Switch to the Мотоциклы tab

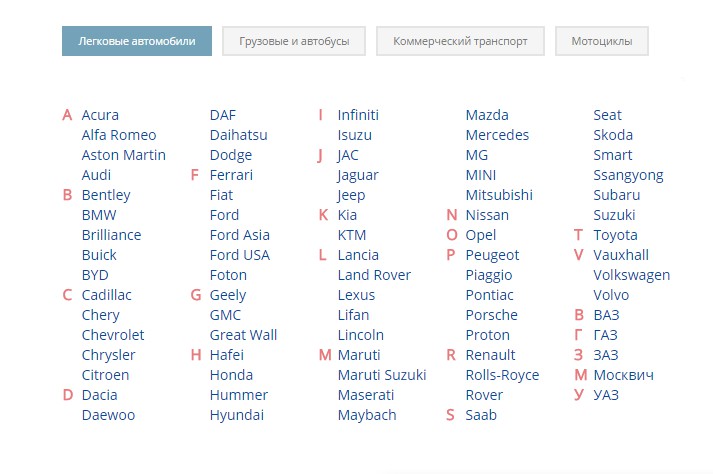(x=602, y=41)
